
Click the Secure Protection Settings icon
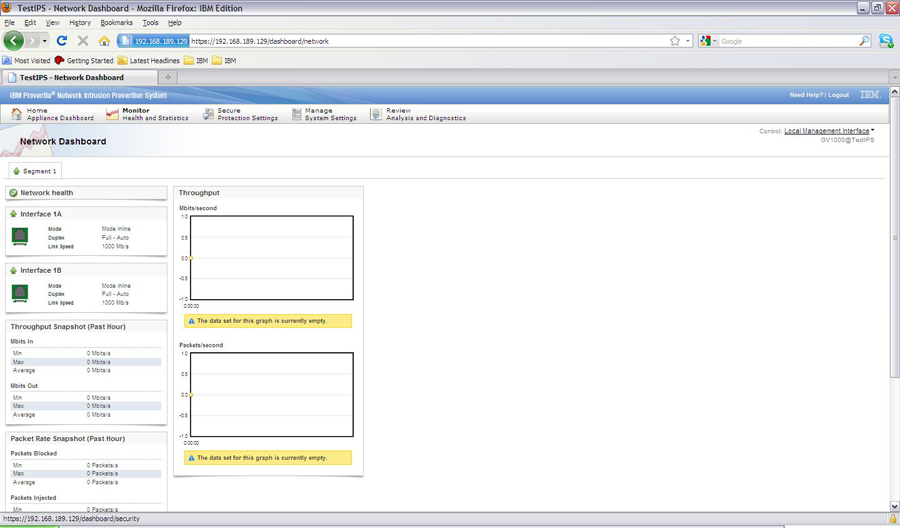[208, 114]
